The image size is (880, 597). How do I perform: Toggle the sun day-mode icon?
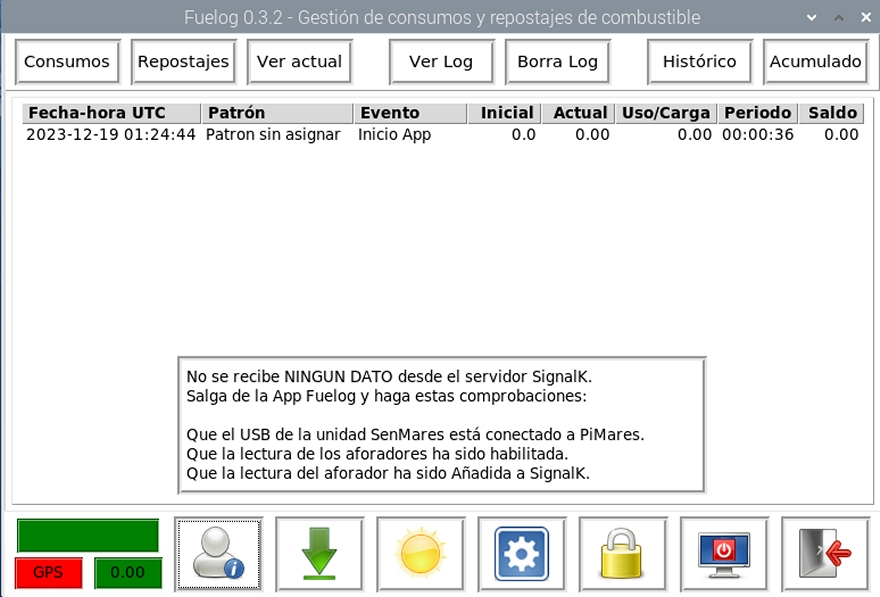(420, 553)
